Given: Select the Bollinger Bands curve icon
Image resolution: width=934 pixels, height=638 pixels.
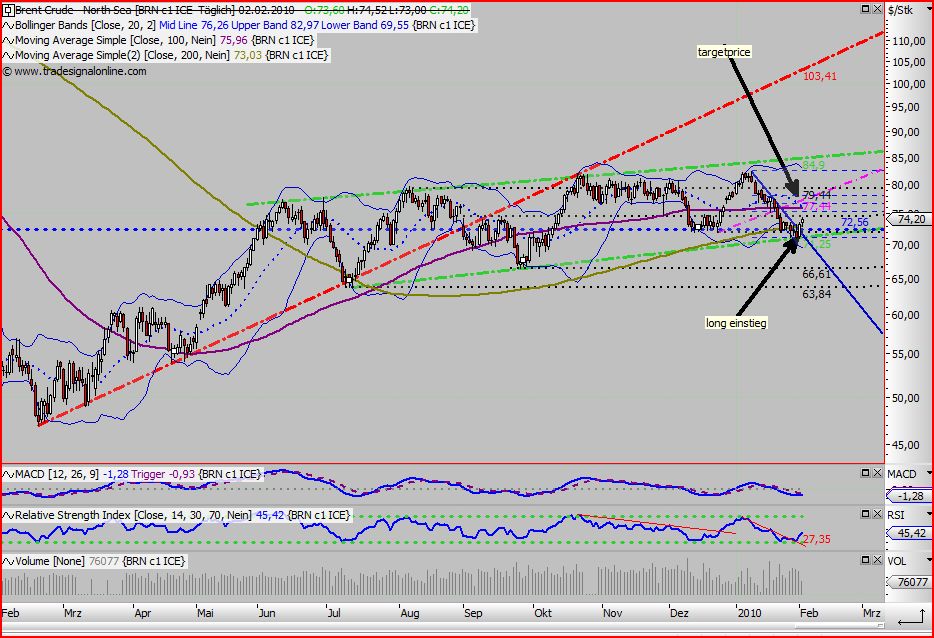Looking at the screenshot, I should [x=9, y=24].
